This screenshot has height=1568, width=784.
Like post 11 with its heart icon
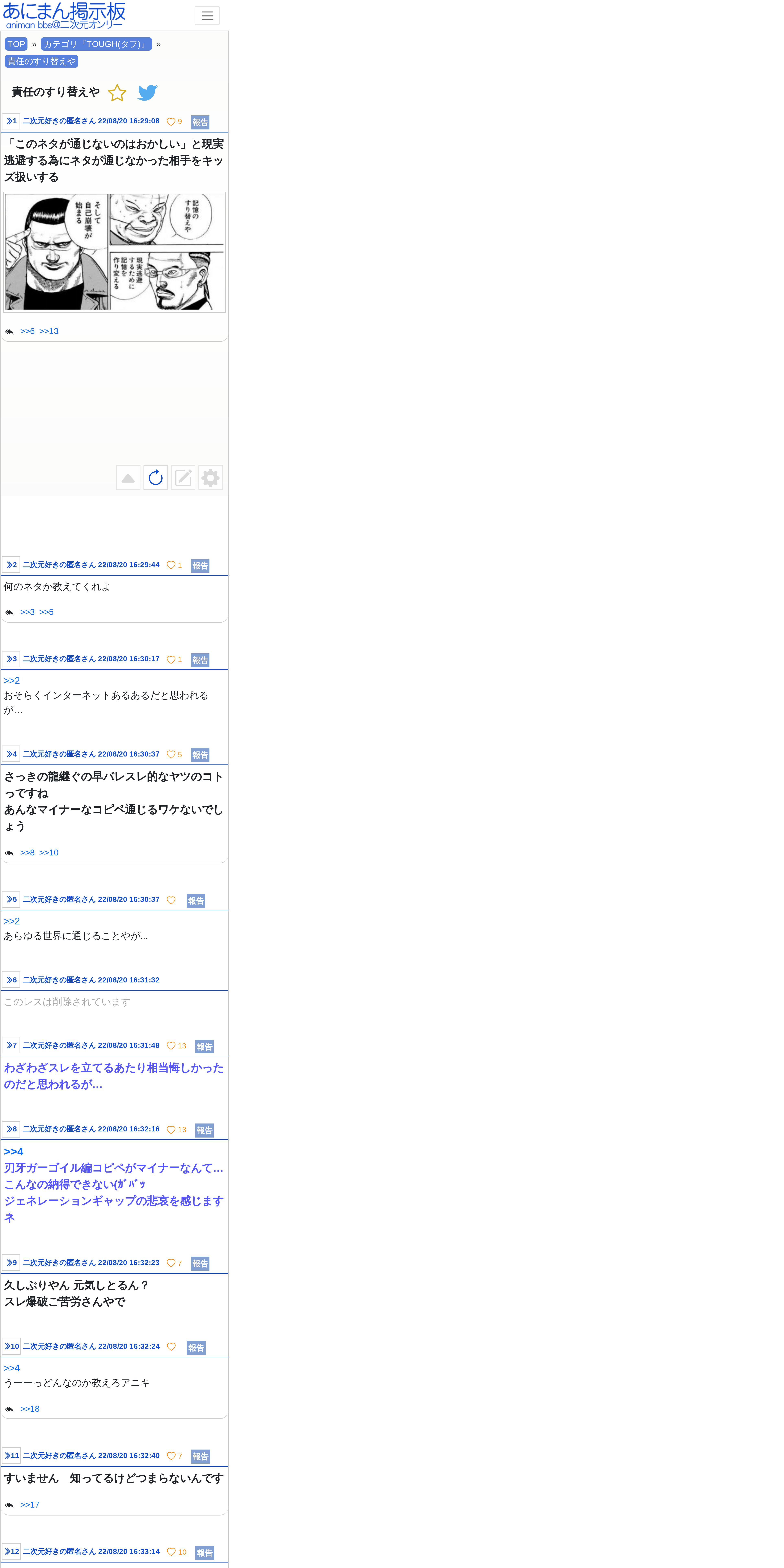click(x=171, y=1456)
